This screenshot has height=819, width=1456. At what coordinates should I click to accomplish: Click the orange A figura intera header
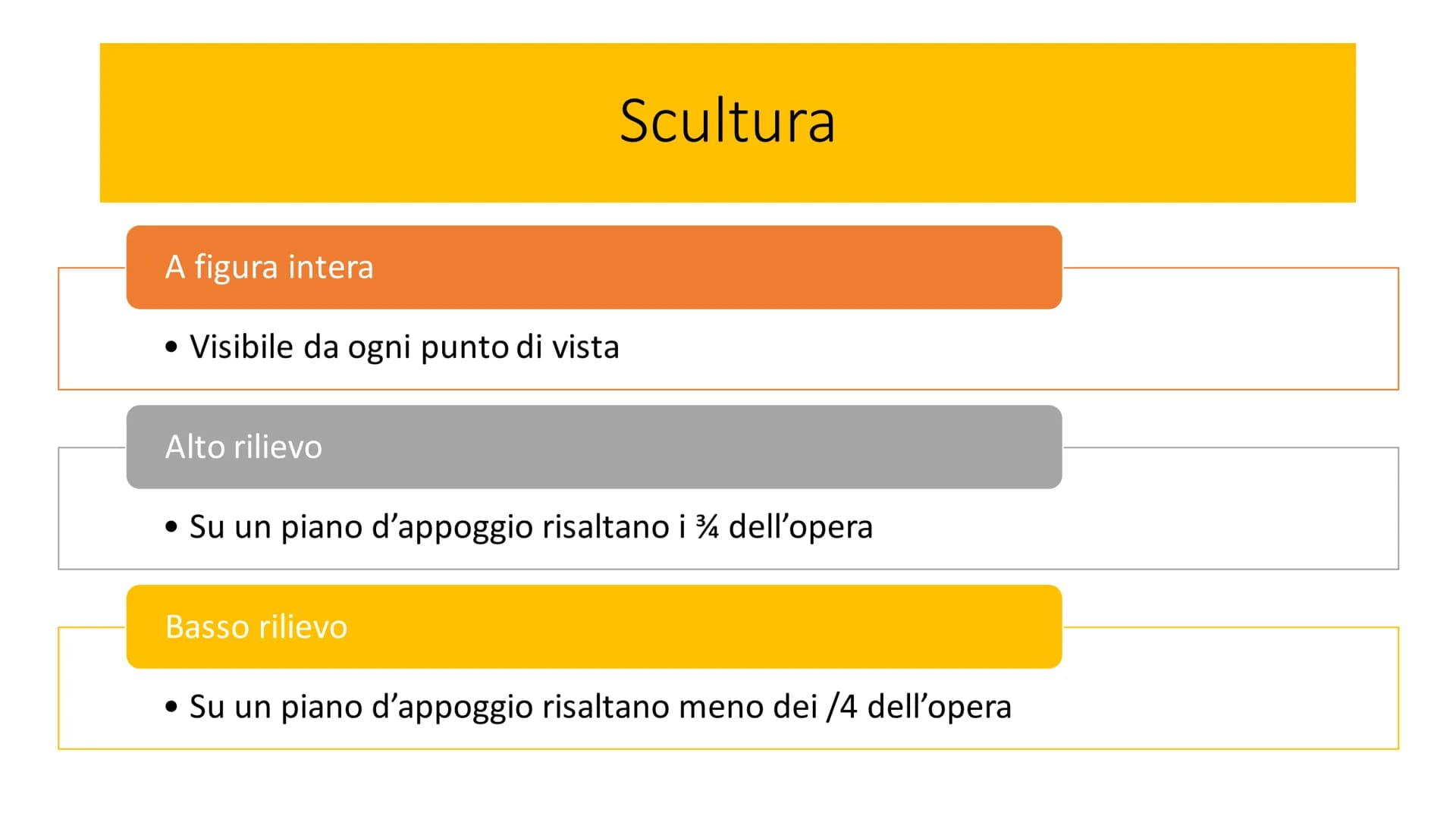tap(594, 267)
